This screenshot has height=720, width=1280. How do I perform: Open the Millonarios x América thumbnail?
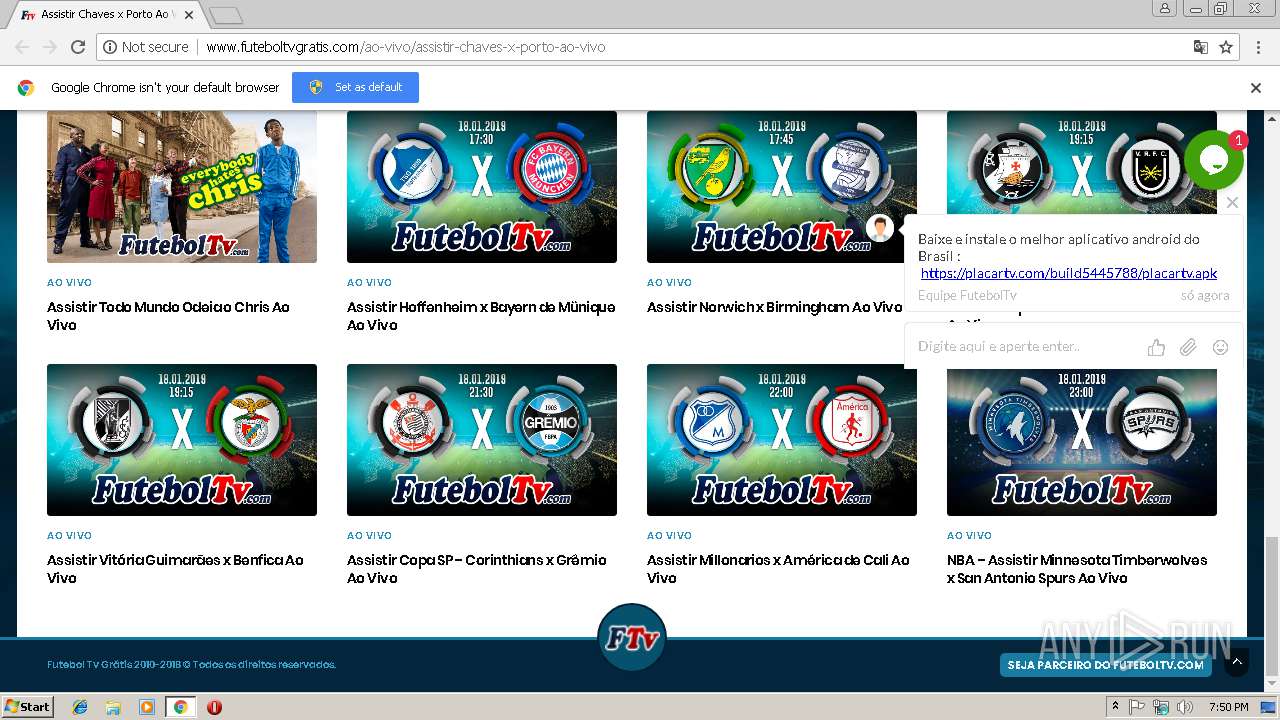pyautogui.click(x=782, y=440)
